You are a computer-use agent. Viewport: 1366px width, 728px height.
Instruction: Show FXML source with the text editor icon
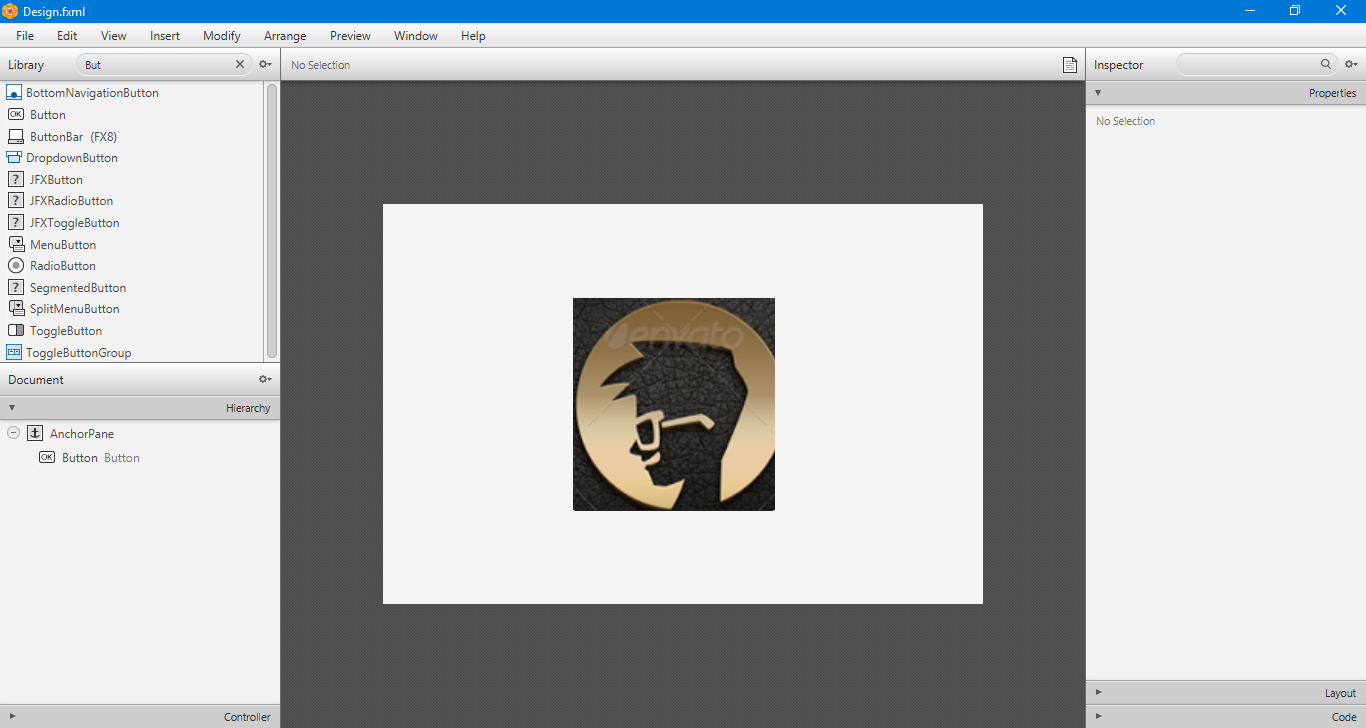coord(1069,64)
